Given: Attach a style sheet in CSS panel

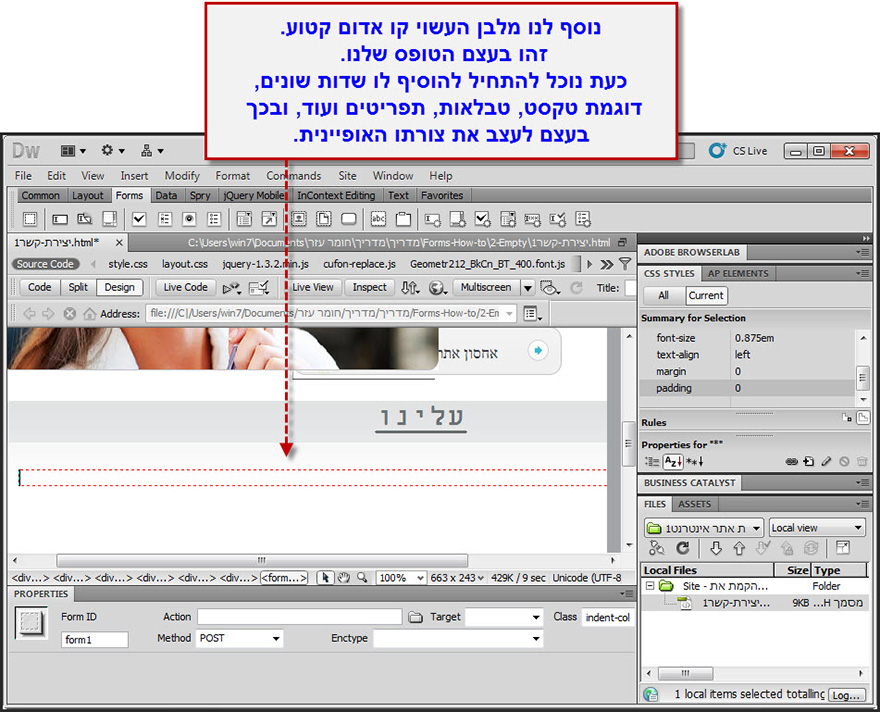Looking at the screenshot, I should [x=791, y=461].
